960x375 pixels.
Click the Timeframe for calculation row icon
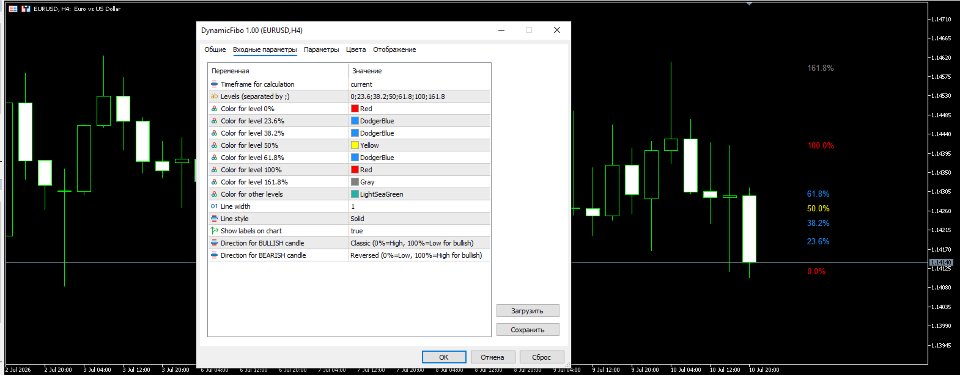(x=214, y=84)
